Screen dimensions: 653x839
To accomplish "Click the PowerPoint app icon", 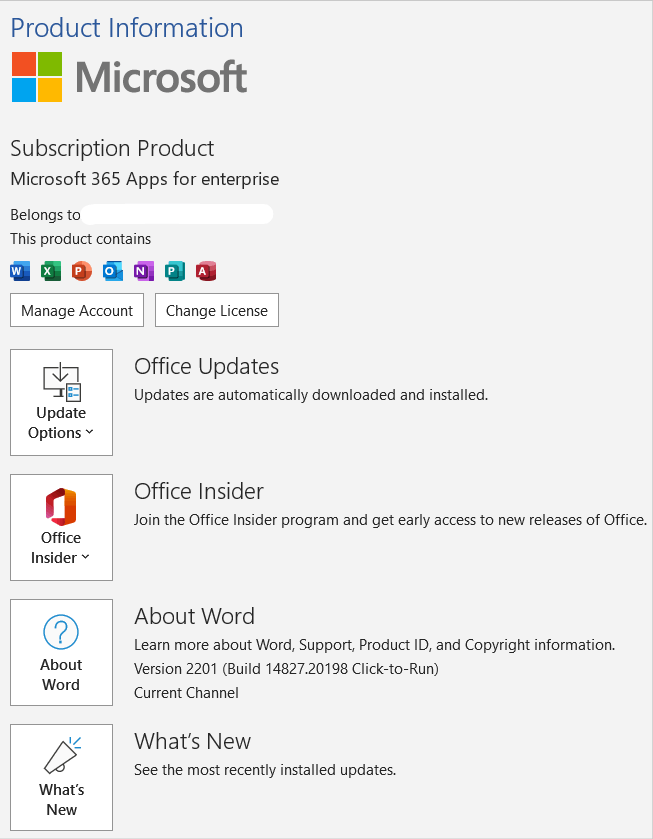I will click(82, 271).
